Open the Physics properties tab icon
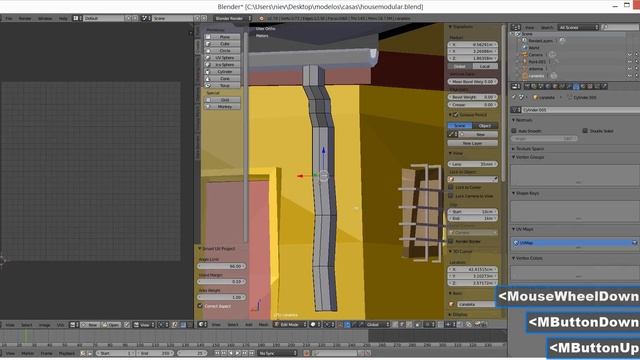 (604, 86)
